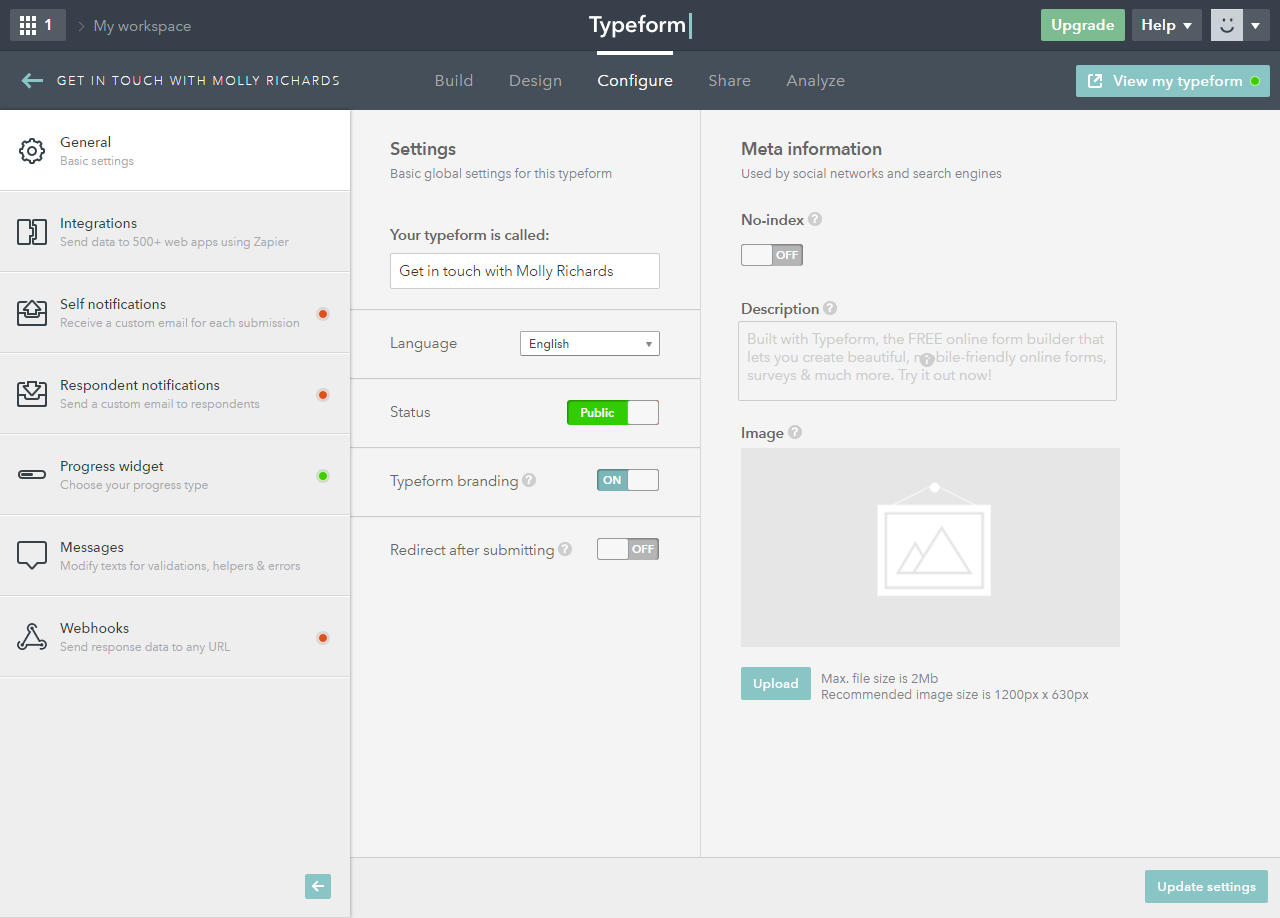Viewport: 1280px width, 918px height.
Task: Open the Progress widget section
Action: tap(175, 475)
